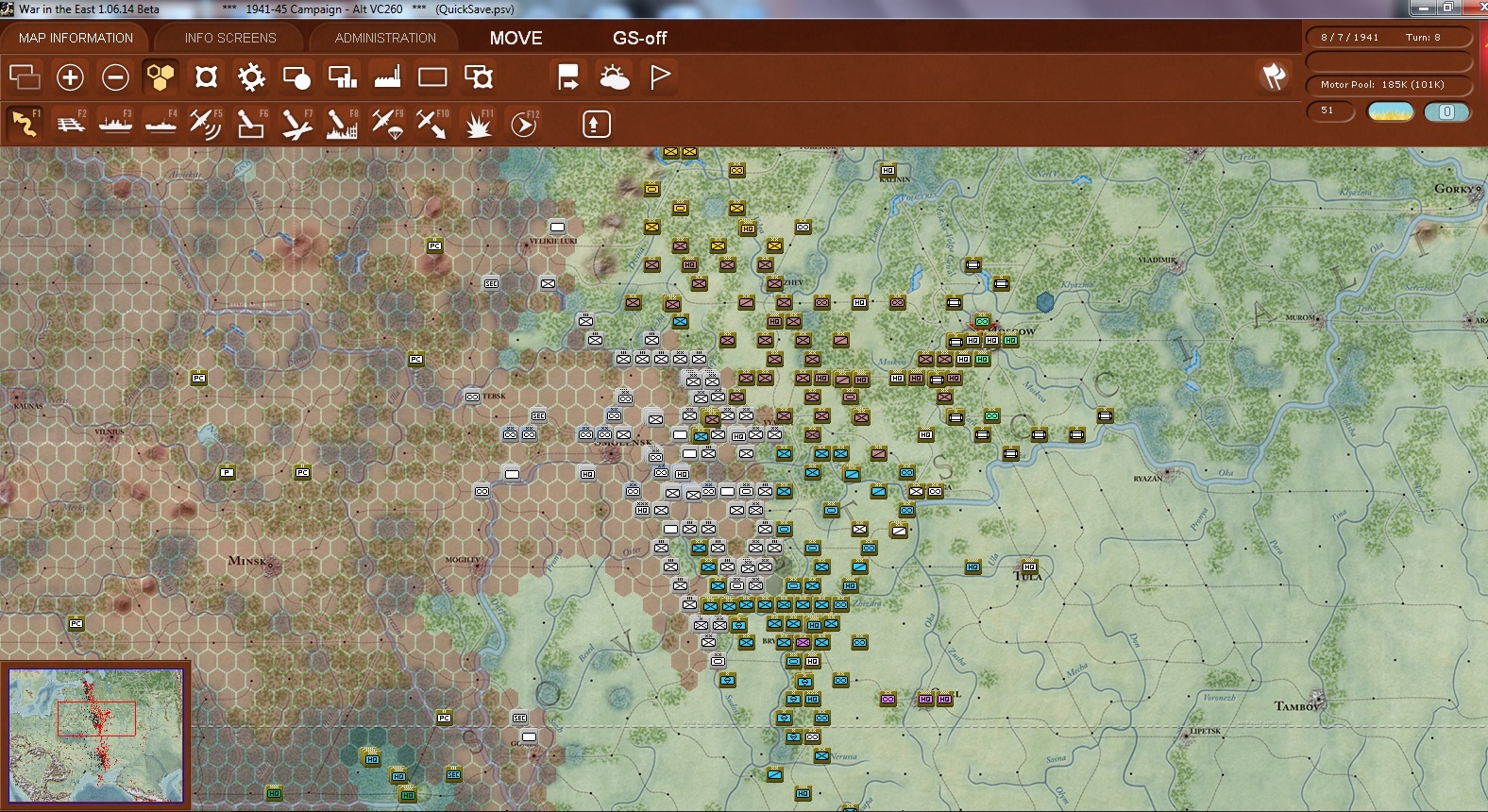Select Rail mode (F2)

point(70,124)
